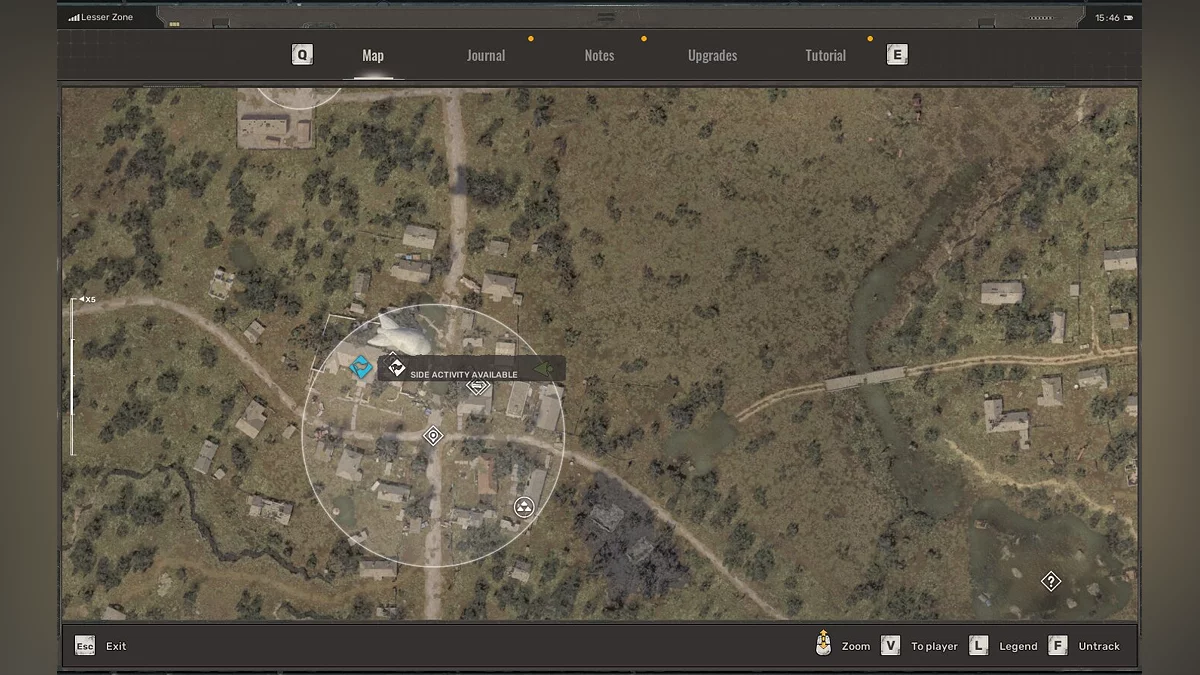This screenshot has width=1200, height=675.
Task: Click the Q previous-tab key icon
Action: coord(302,55)
